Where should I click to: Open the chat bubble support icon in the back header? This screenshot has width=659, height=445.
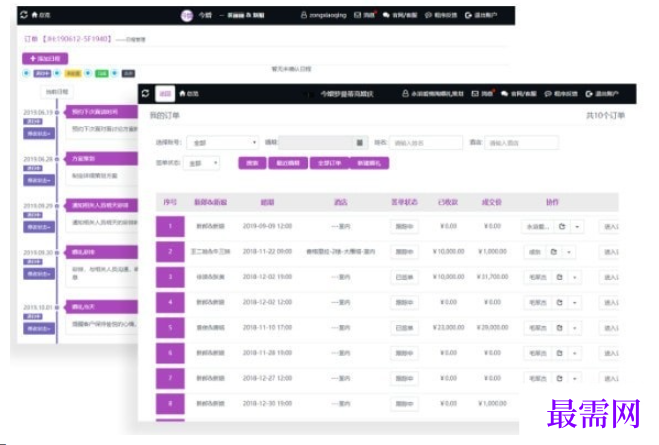point(386,15)
